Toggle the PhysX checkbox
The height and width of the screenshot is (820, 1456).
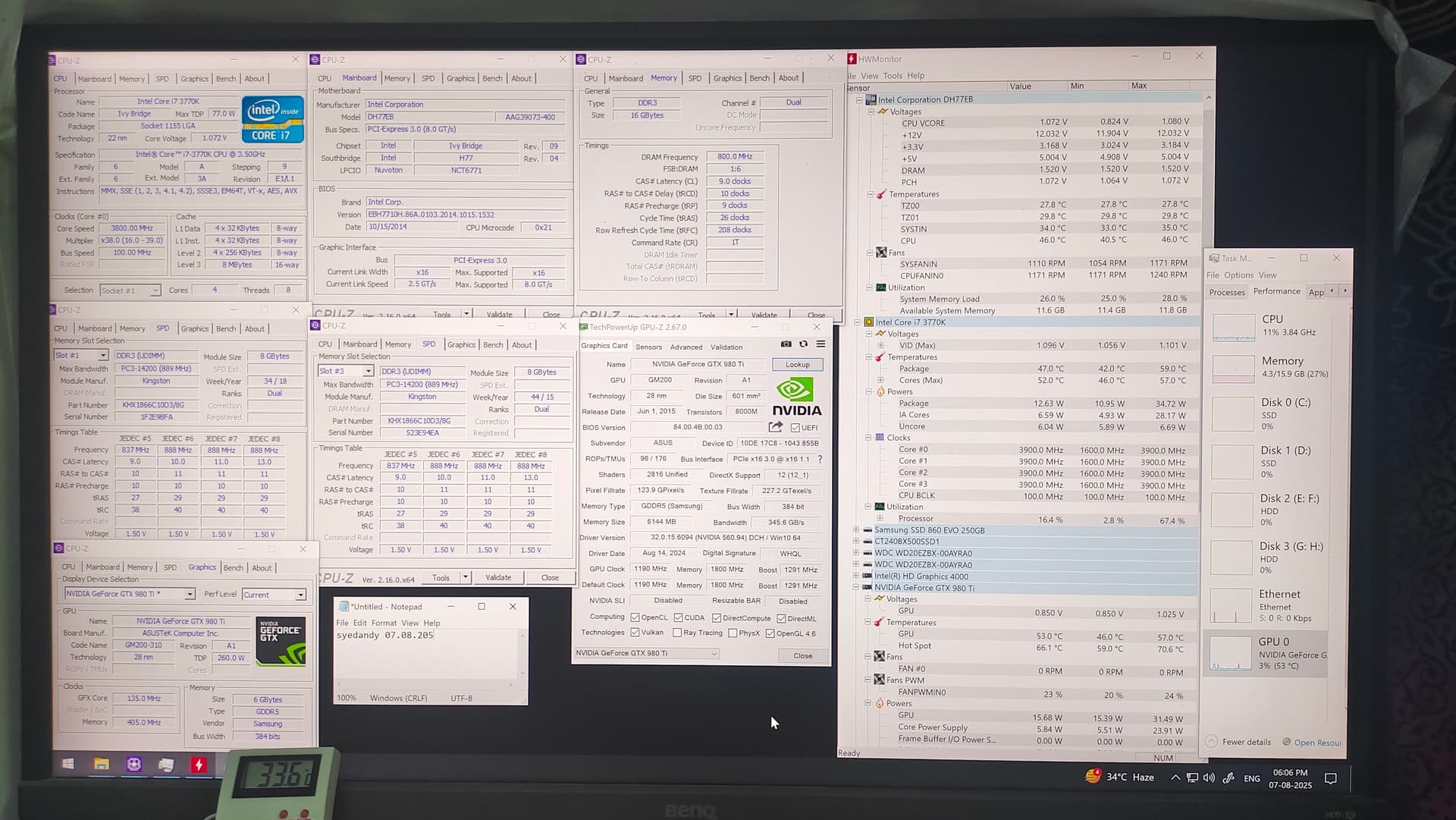coord(733,633)
